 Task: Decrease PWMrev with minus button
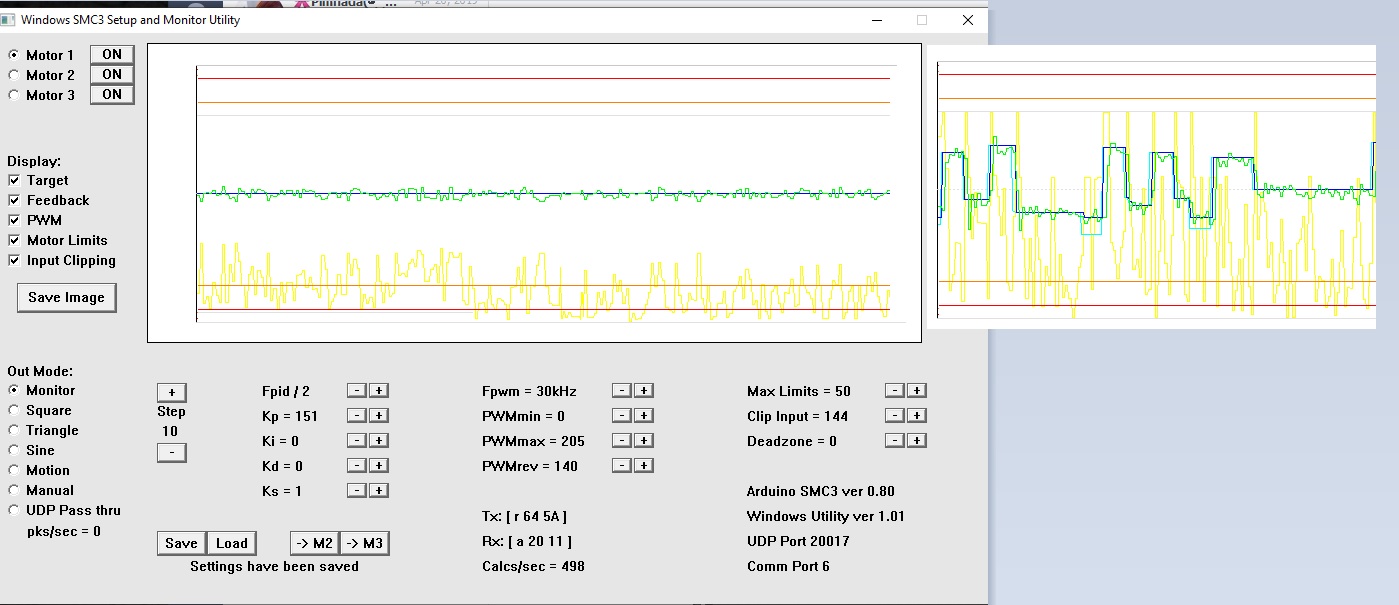(x=621, y=466)
